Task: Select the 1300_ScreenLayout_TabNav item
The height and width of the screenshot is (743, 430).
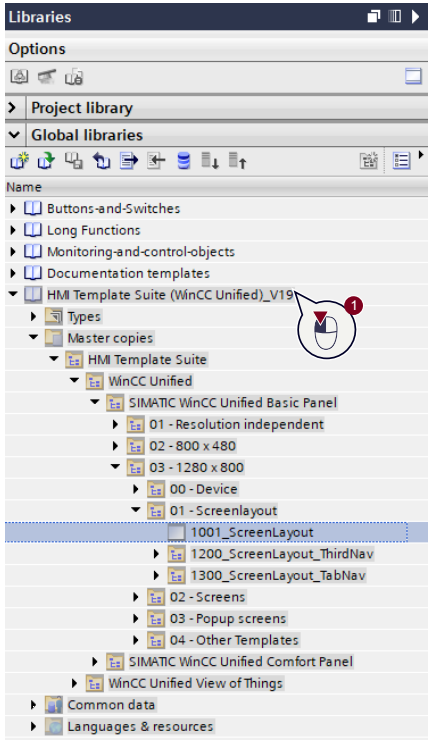Action: coord(278,575)
